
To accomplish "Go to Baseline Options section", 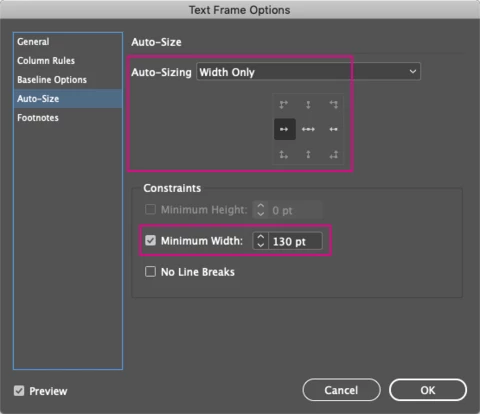I will (x=68, y=80).
